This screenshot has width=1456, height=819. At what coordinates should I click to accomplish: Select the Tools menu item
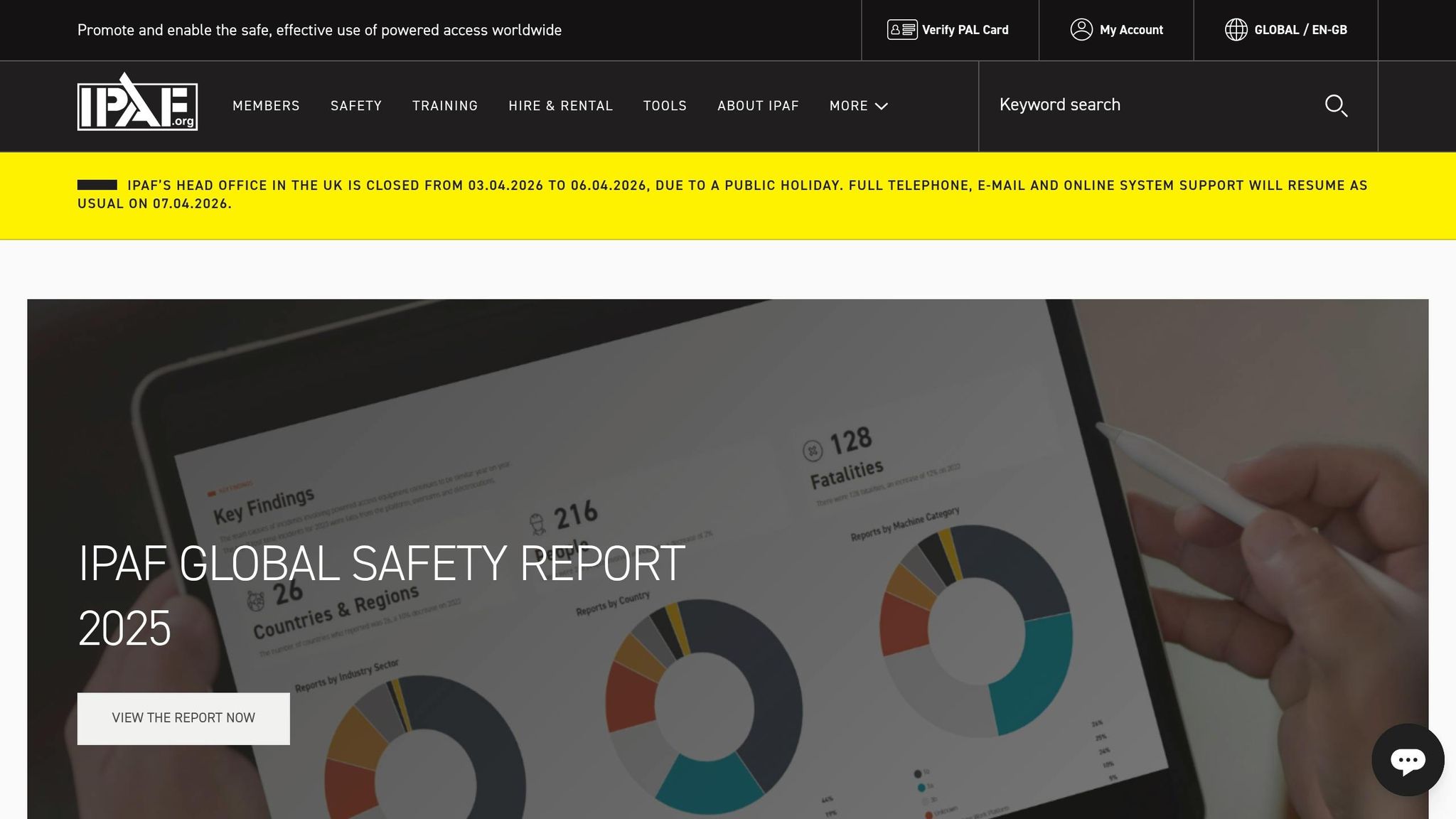click(665, 106)
